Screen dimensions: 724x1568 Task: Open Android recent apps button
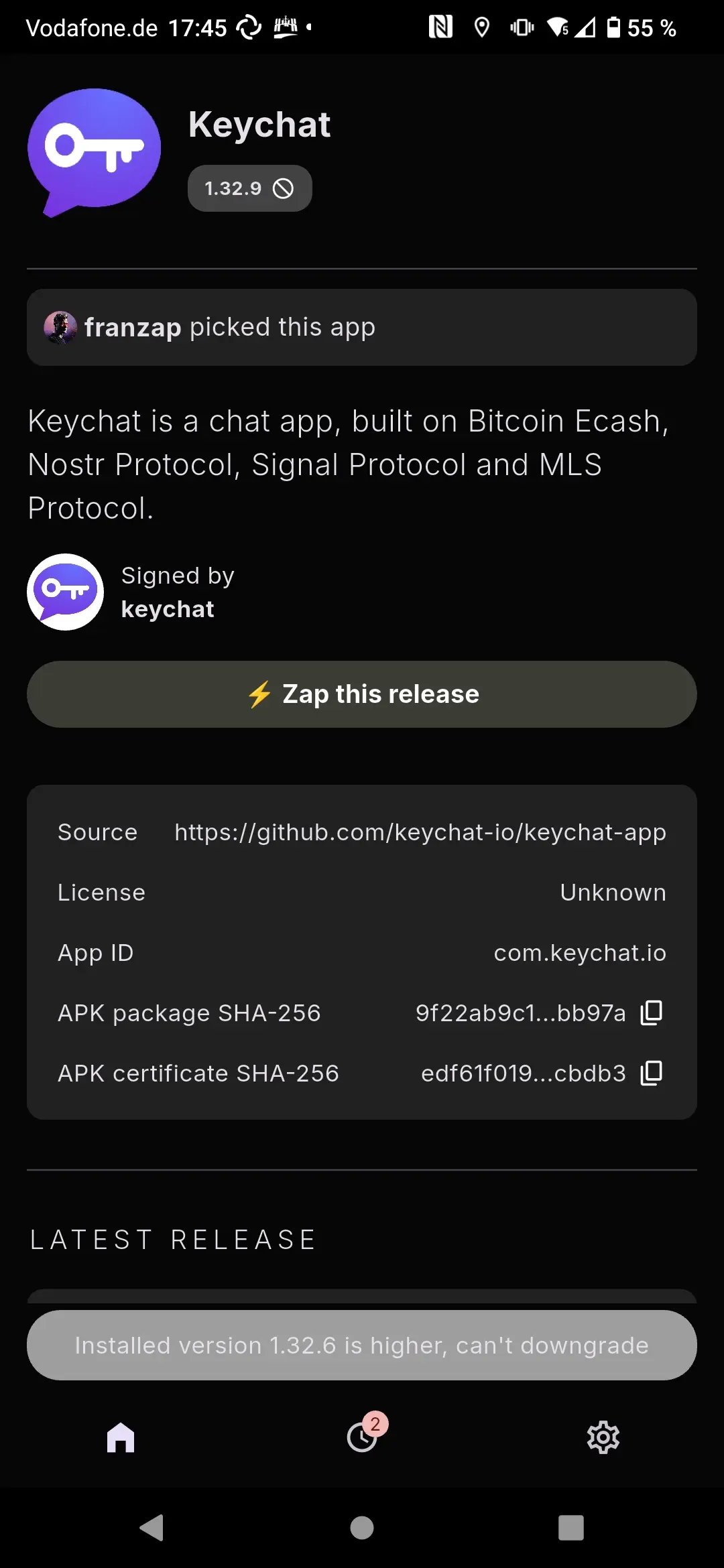coord(571,1528)
